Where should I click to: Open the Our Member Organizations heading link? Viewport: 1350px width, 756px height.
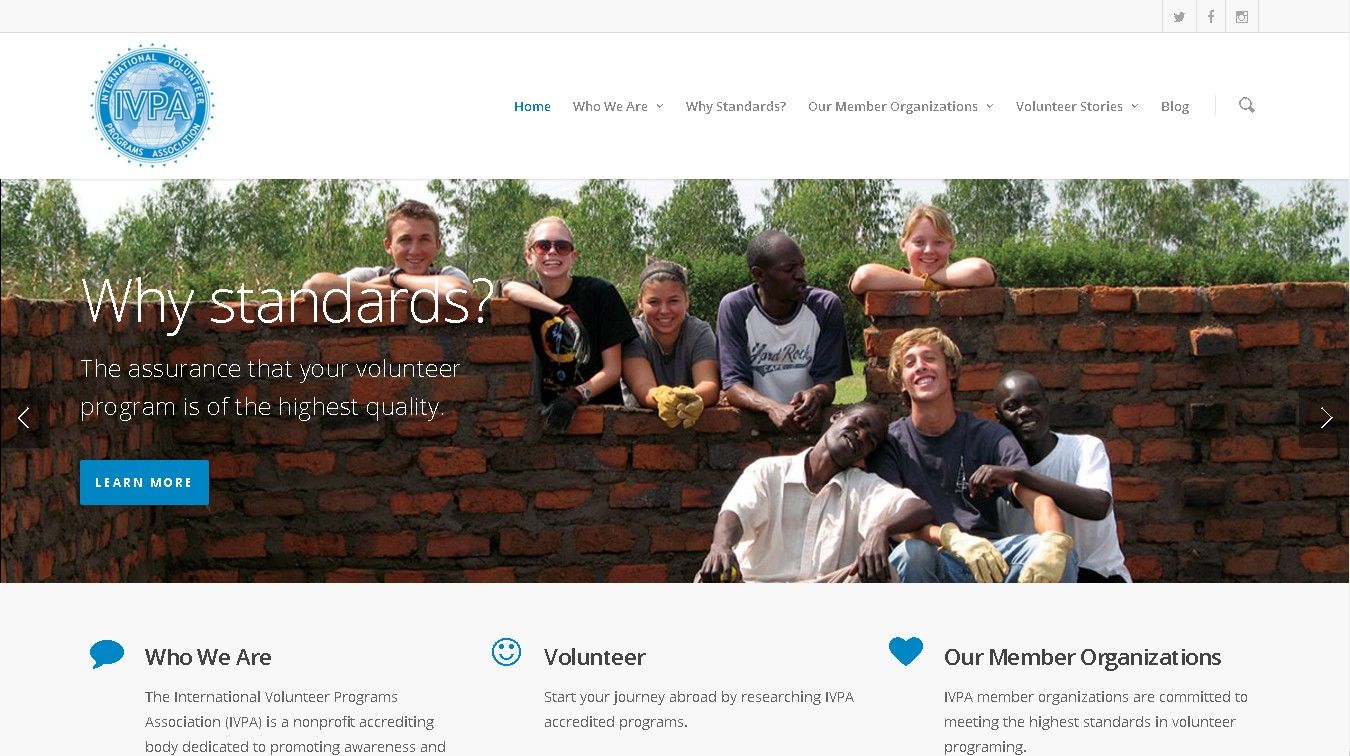coord(1082,657)
